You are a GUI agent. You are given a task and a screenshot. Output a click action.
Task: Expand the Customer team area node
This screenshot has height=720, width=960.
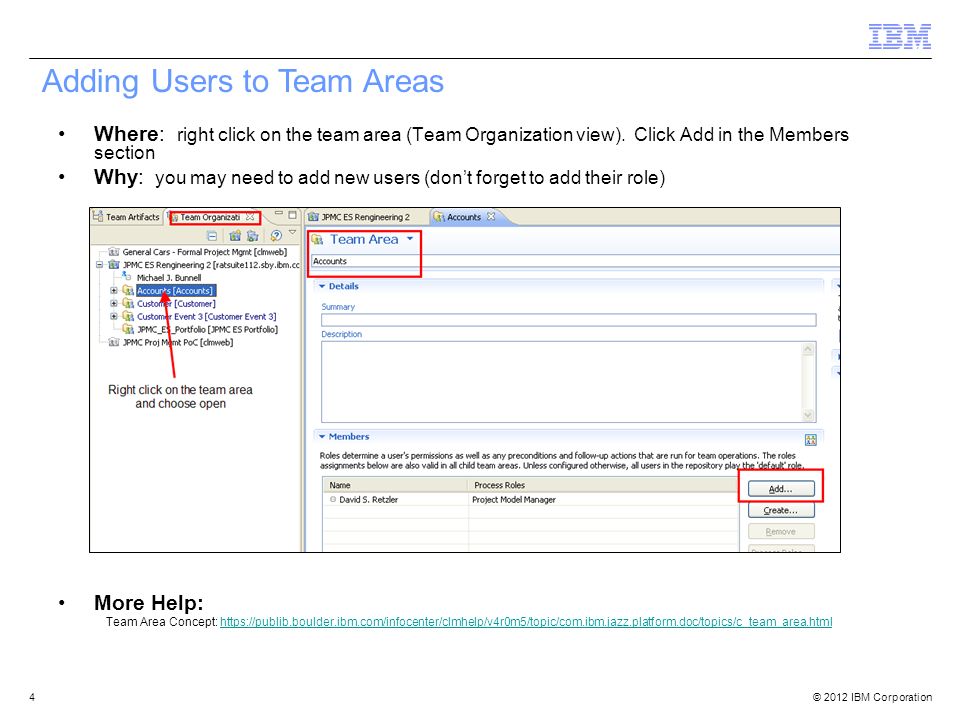[x=113, y=304]
